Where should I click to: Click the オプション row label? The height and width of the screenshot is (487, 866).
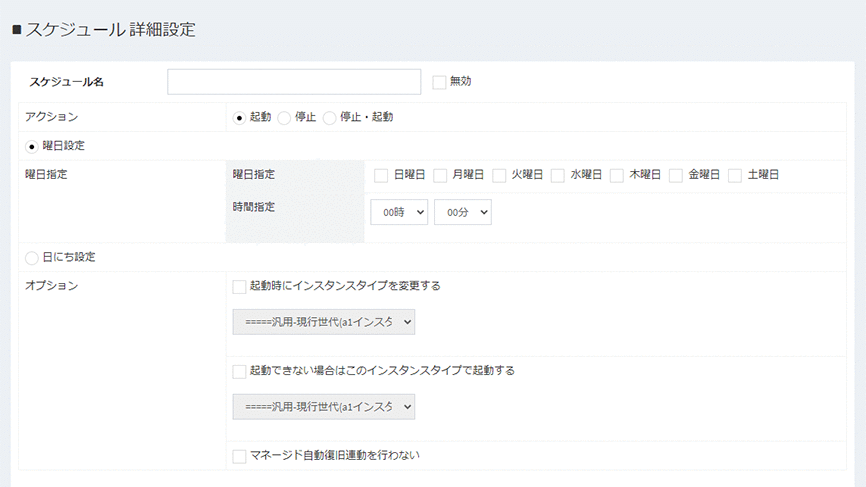pyautogui.click(x=51, y=285)
